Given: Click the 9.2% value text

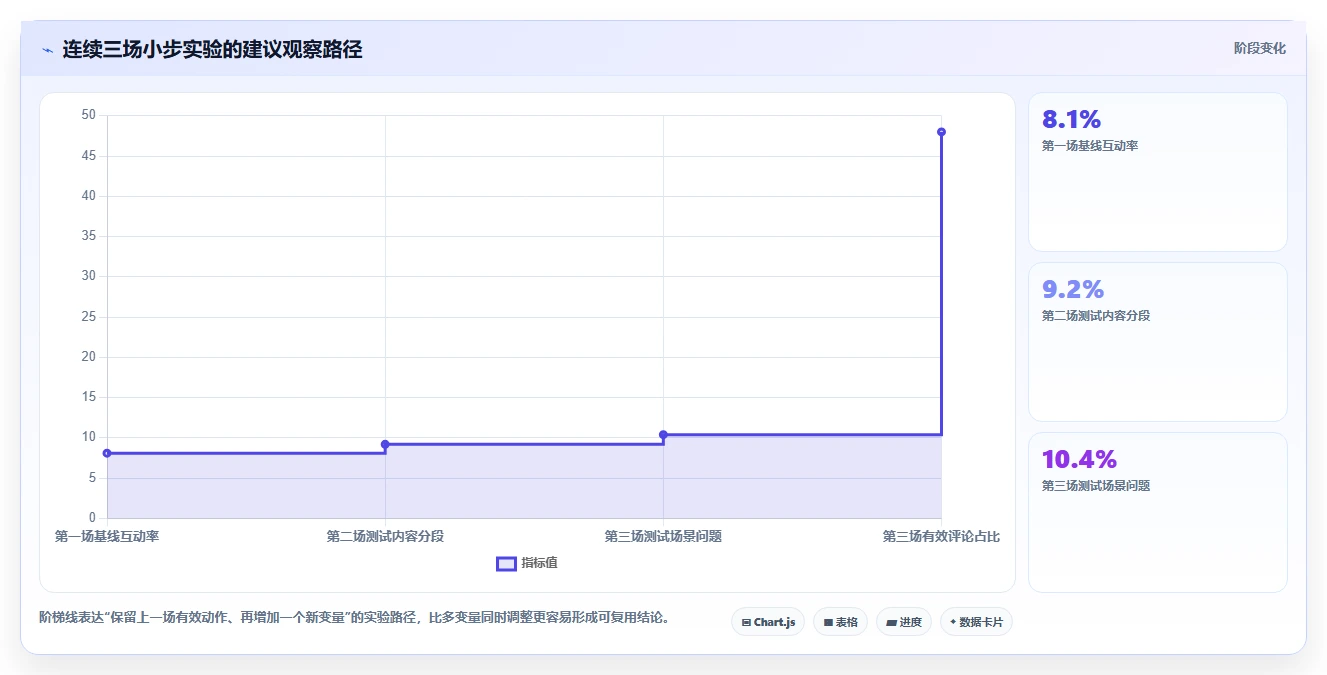Looking at the screenshot, I should [x=1073, y=290].
